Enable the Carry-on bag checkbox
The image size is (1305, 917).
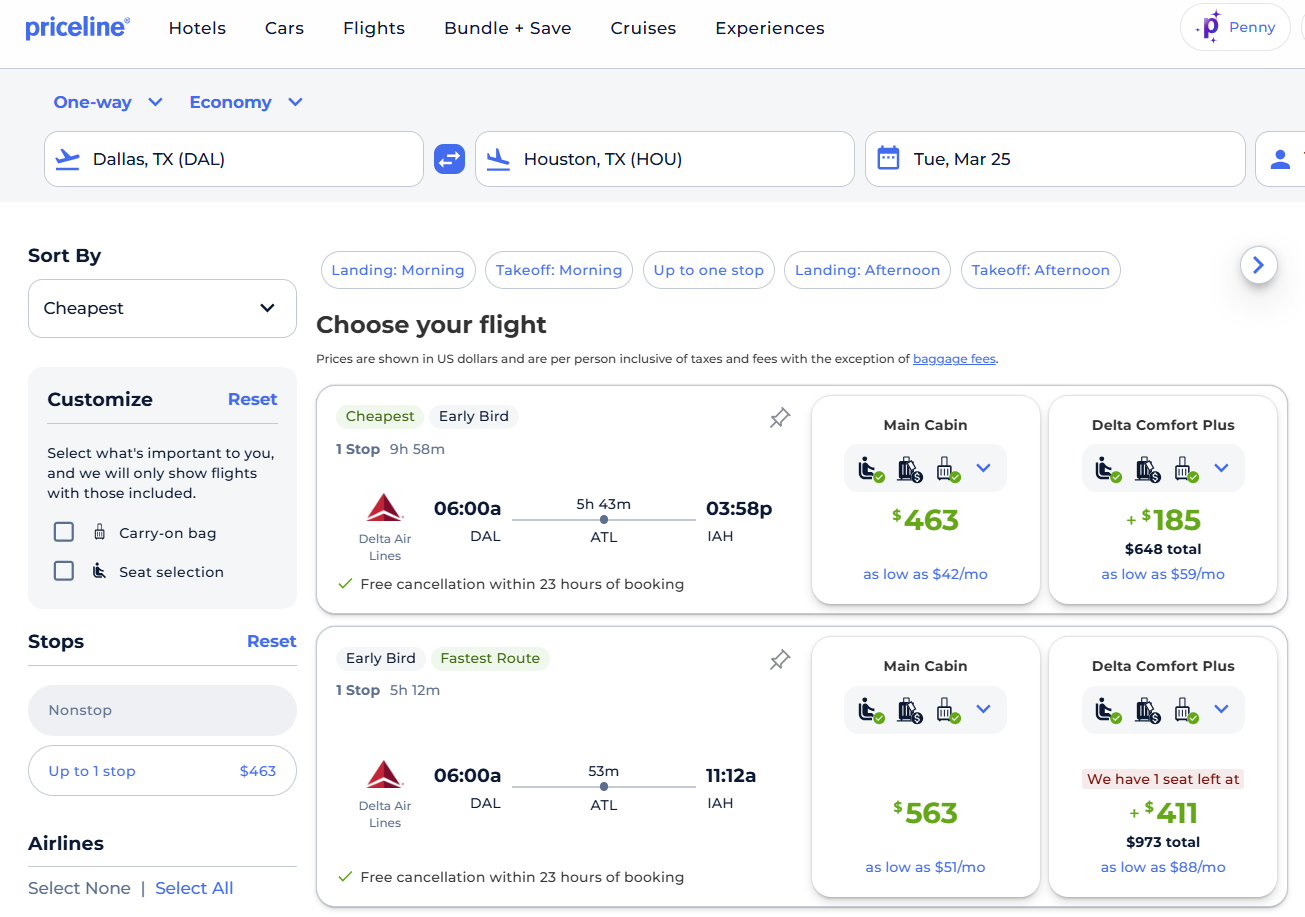pyautogui.click(x=64, y=532)
